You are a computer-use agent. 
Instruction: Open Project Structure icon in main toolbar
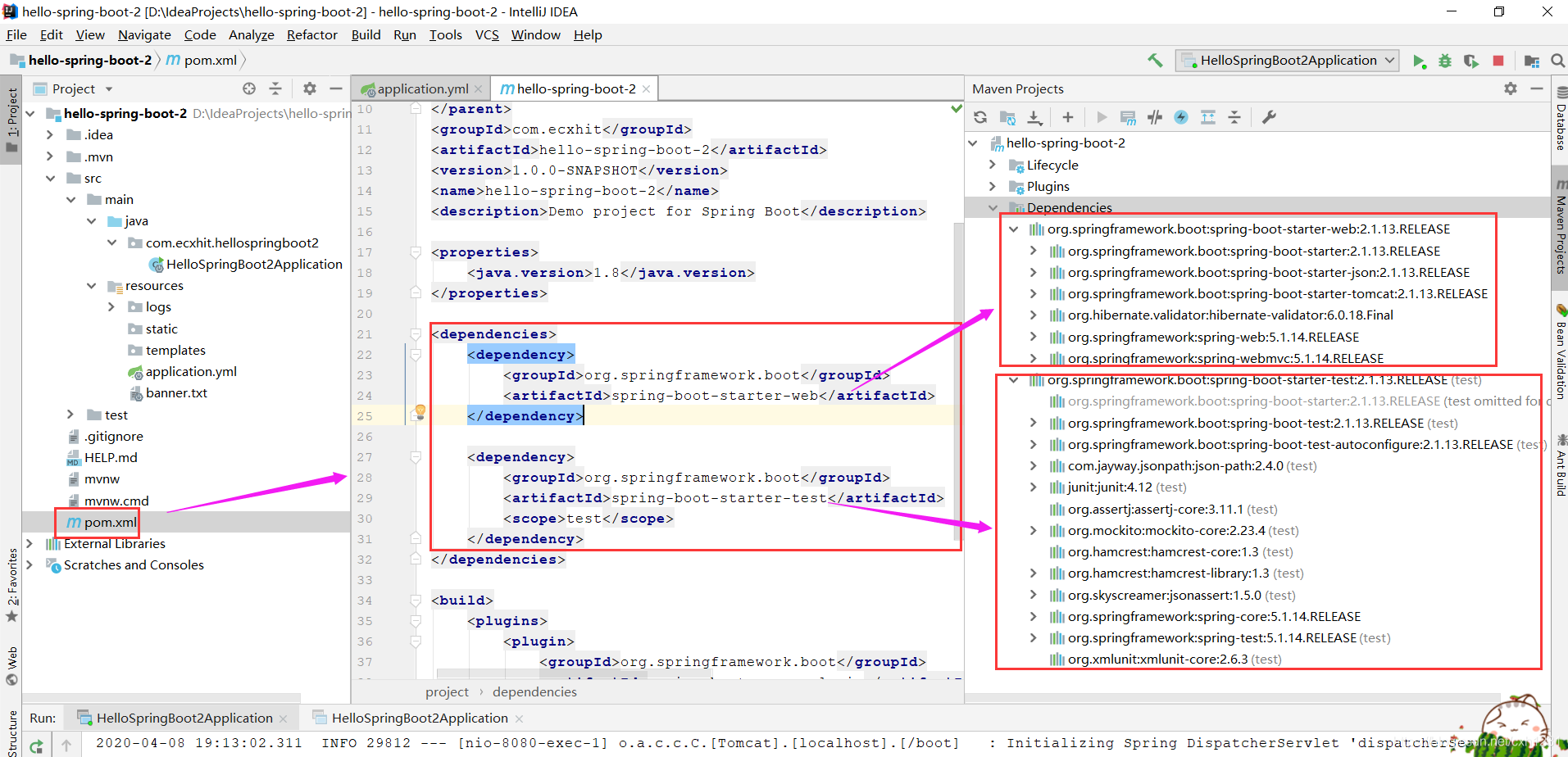(x=1532, y=61)
